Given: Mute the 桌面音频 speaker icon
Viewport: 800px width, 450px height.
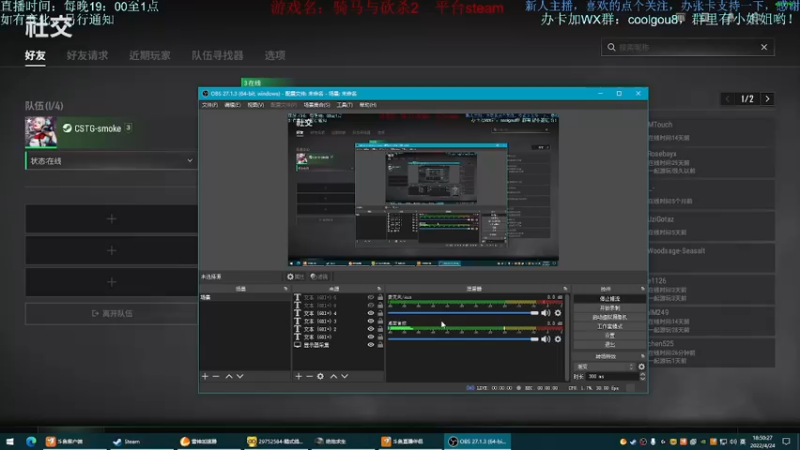Looking at the screenshot, I should 546,339.
